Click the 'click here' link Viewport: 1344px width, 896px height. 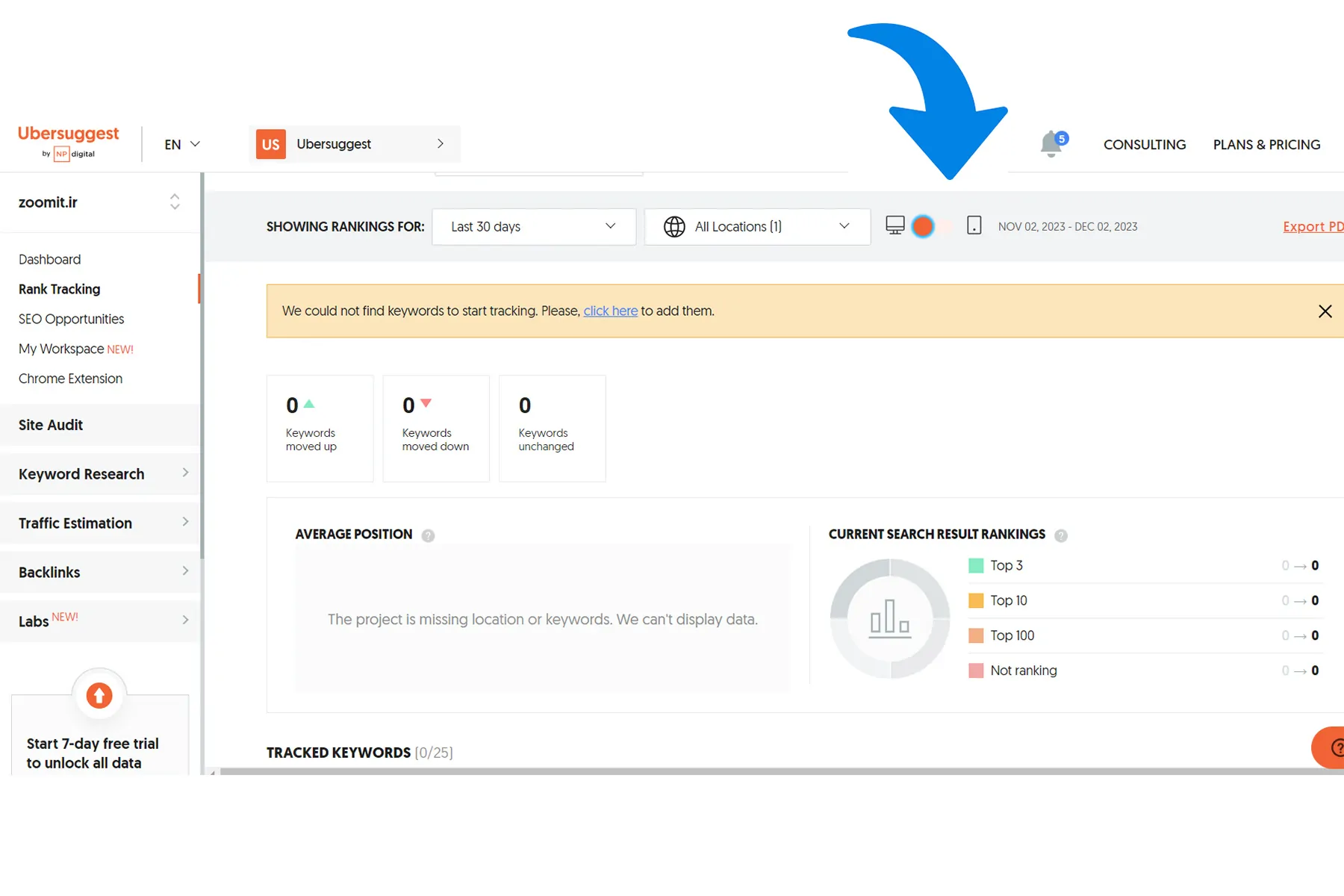tap(610, 311)
